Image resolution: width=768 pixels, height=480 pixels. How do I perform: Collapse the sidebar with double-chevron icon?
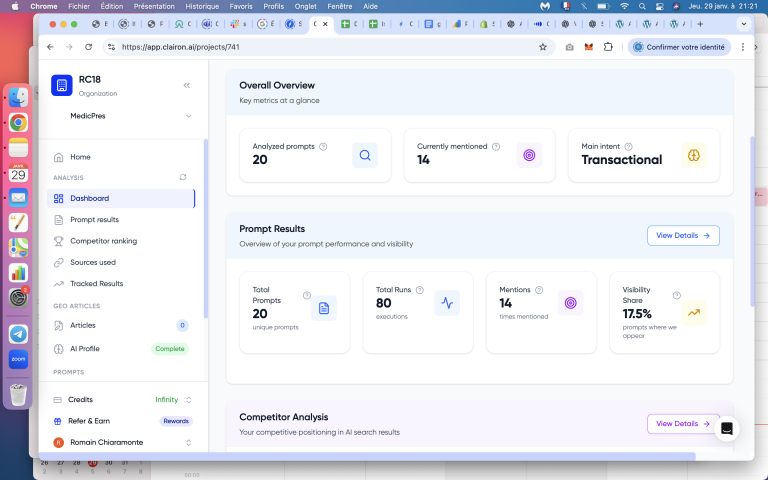[x=187, y=85]
